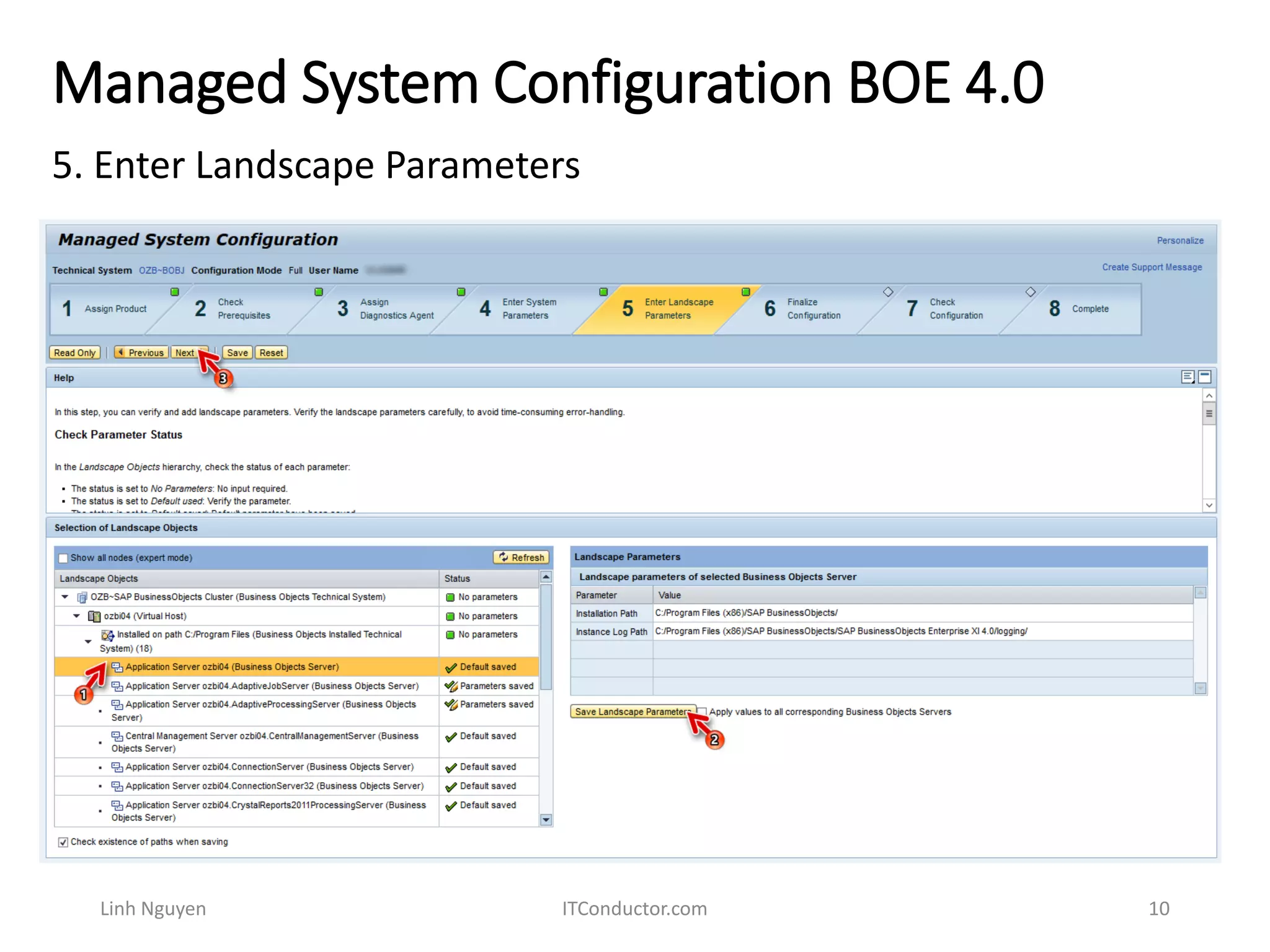Click the Help panel collapse icon

pos(1205,377)
